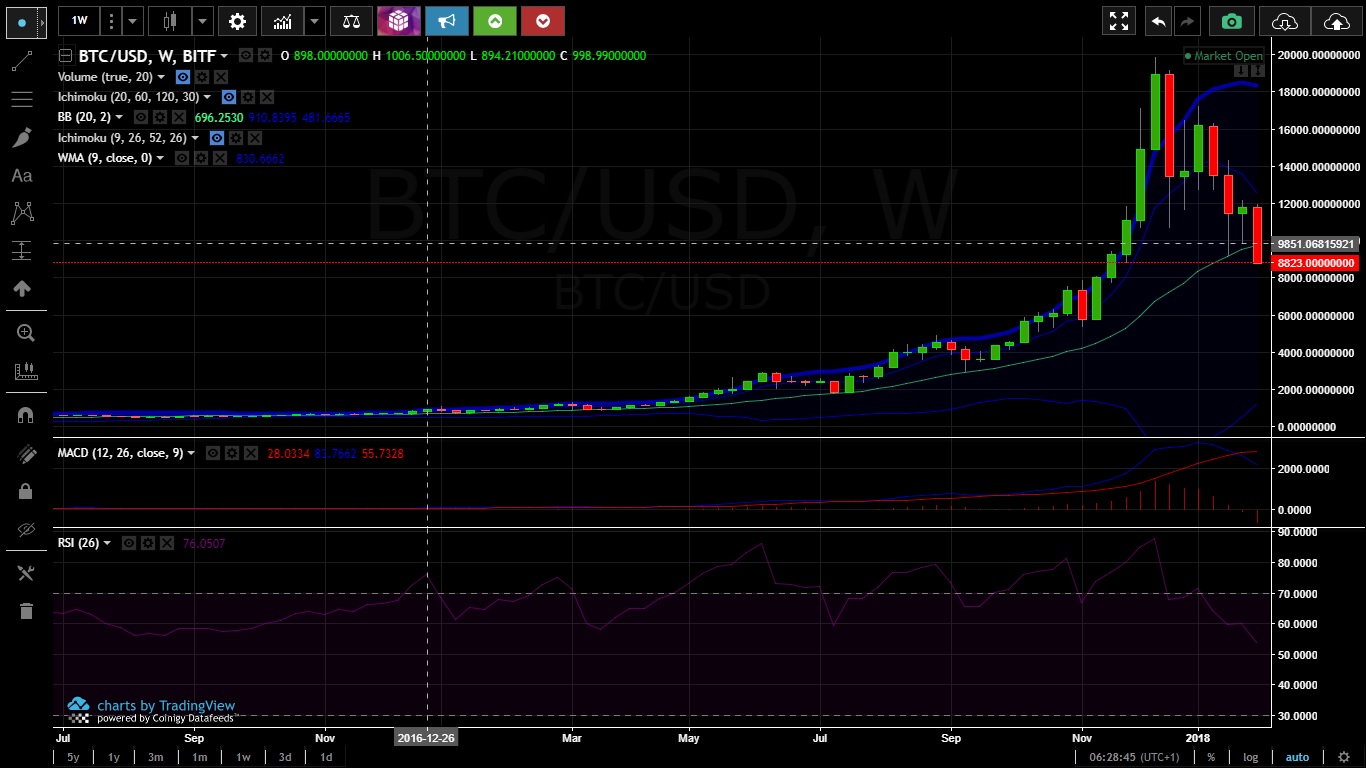Remove the WMA (9, close, 0) indicator

219,158
